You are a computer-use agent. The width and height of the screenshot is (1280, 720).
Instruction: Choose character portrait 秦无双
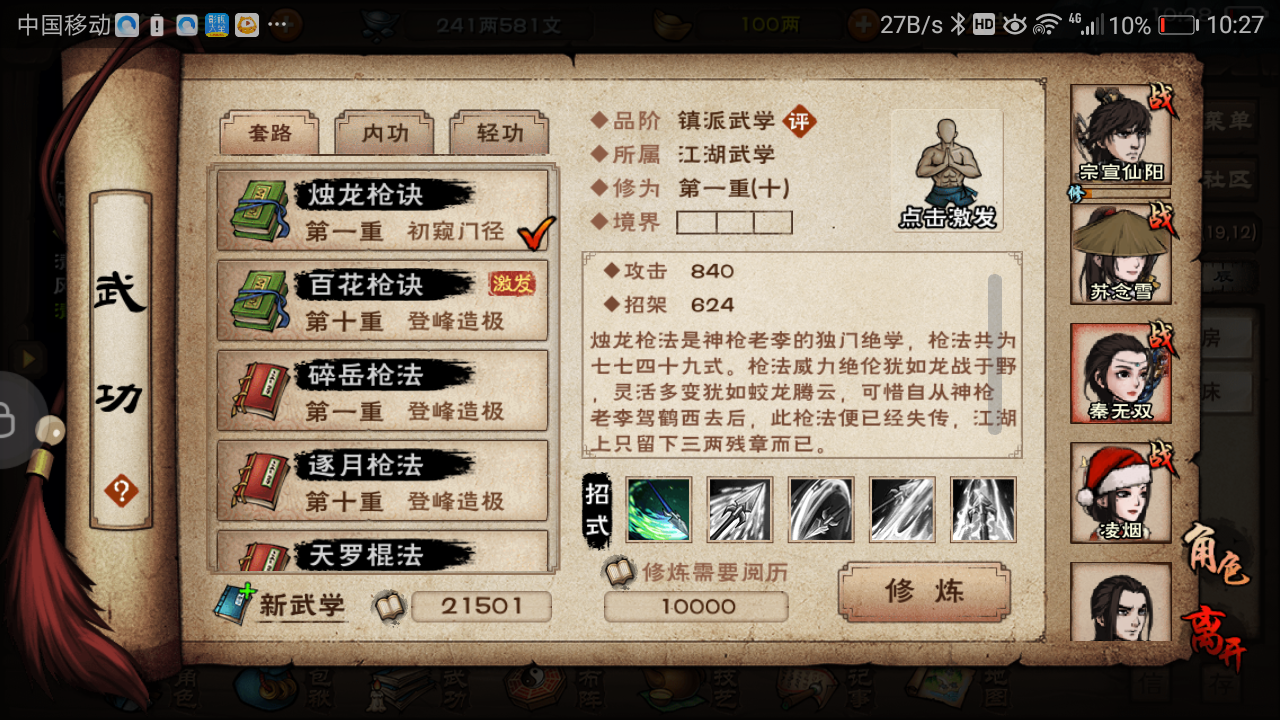(1120, 372)
